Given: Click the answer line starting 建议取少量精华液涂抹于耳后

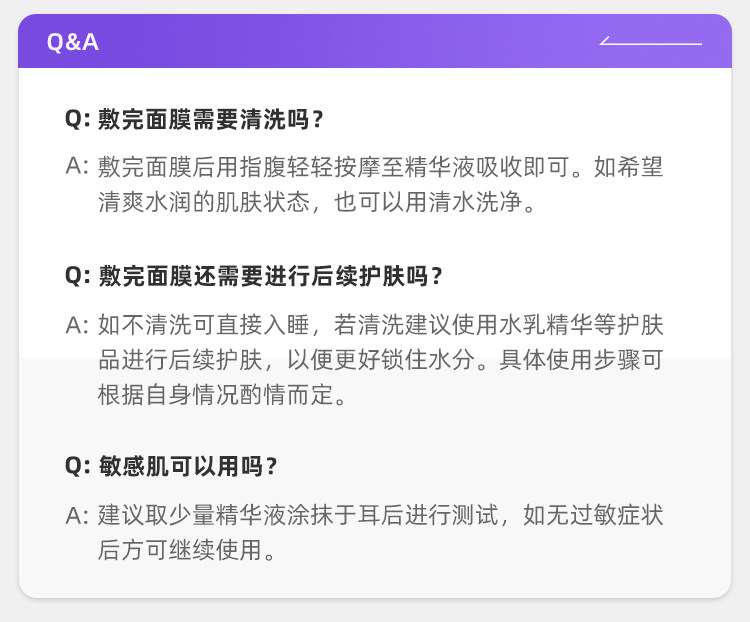Looking at the screenshot, I should (380, 515).
